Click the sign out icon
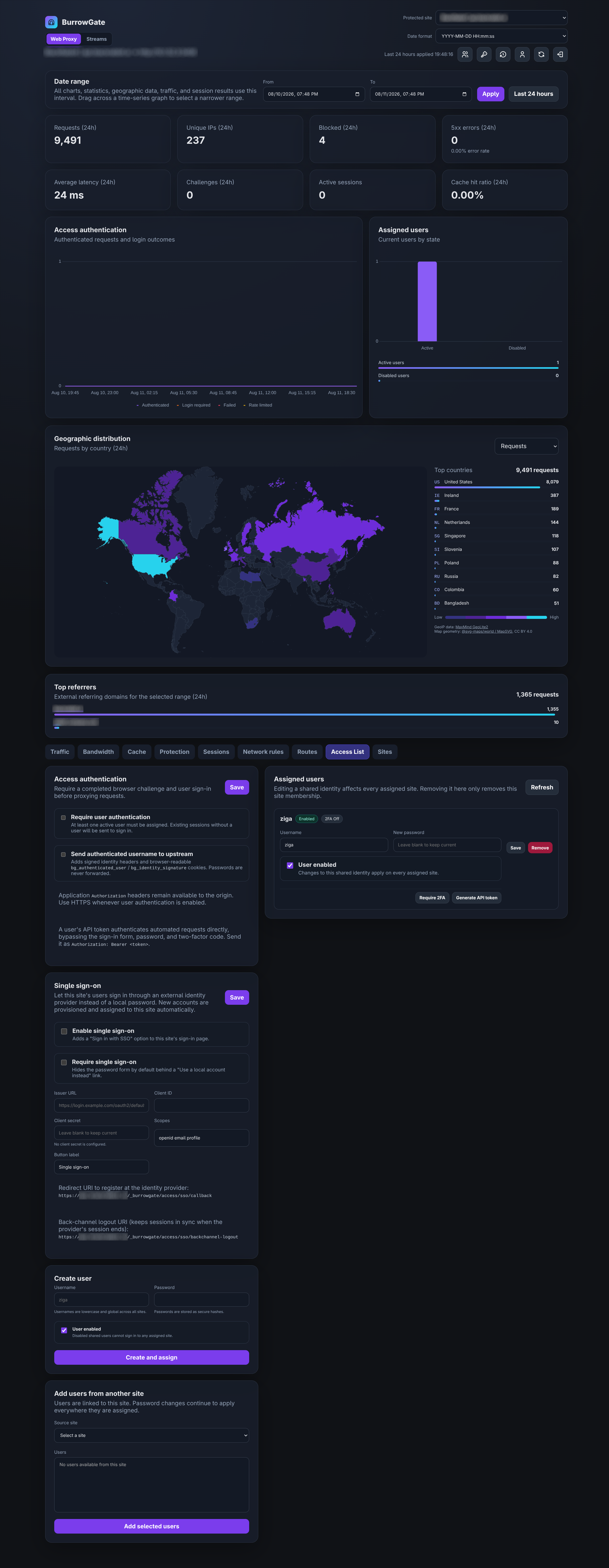Image resolution: width=609 pixels, height=1568 pixels. (x=560, y=54)
